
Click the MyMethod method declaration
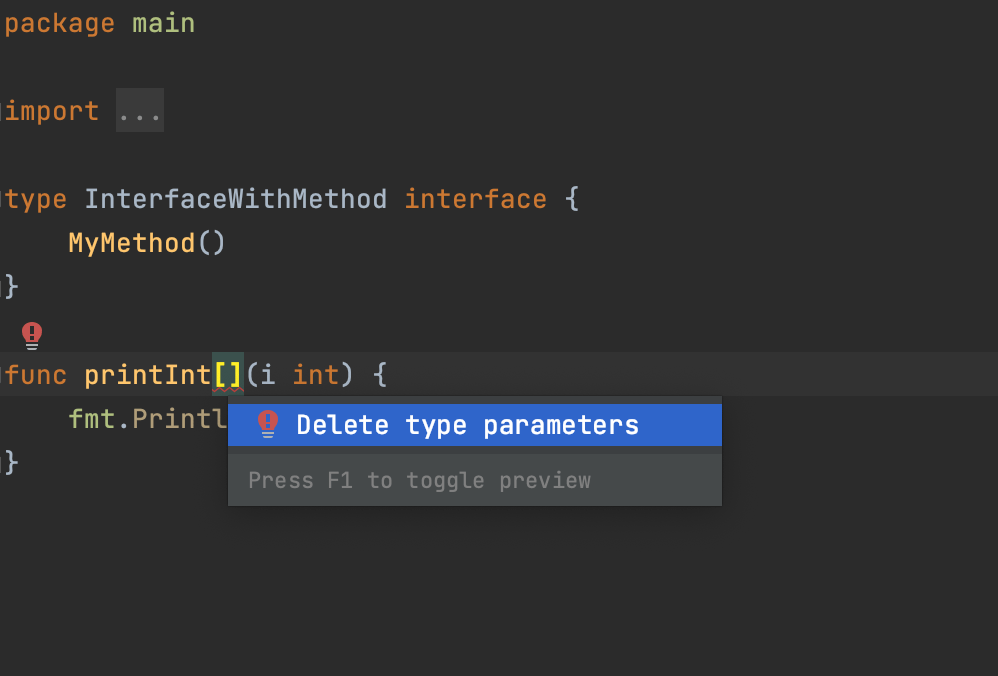[x=131, y=243]
